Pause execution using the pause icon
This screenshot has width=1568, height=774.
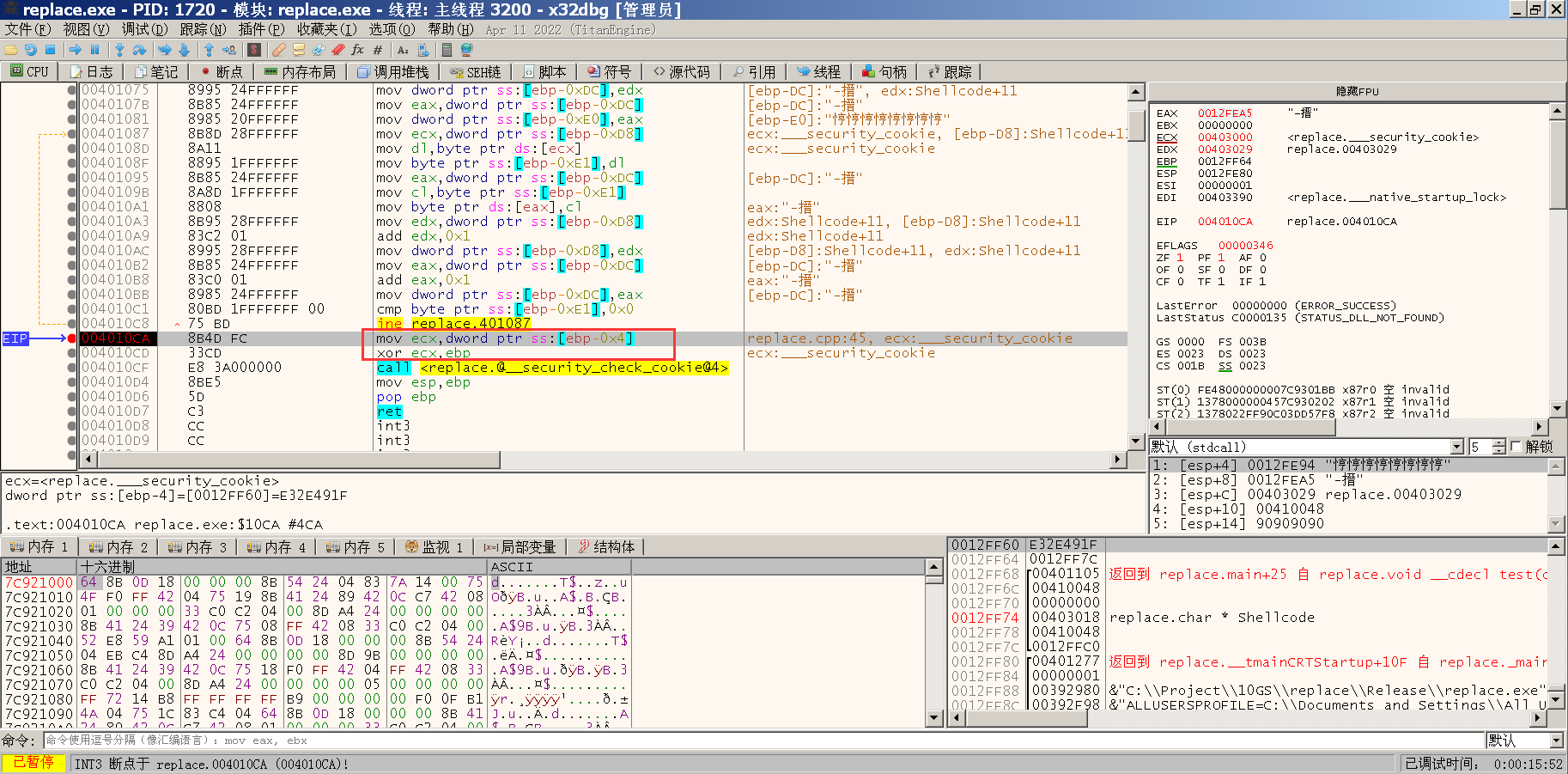click(x=94, y=49)
